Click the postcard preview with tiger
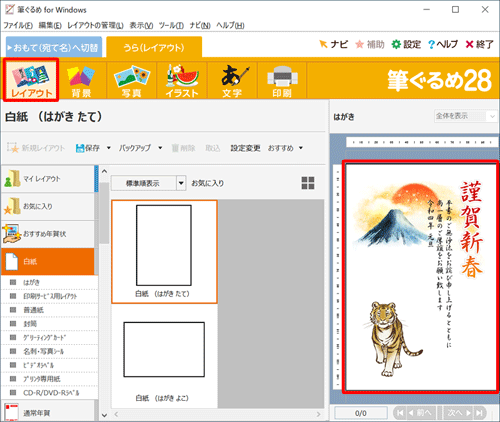Viewport: 500px width, 422px height. tap(421, 277)
